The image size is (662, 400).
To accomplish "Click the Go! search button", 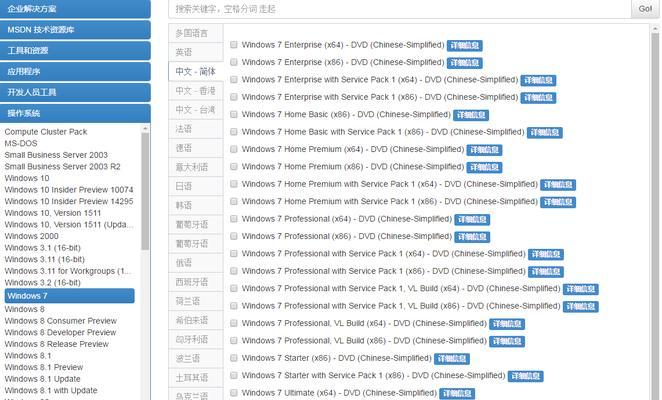I will point(645,9).
